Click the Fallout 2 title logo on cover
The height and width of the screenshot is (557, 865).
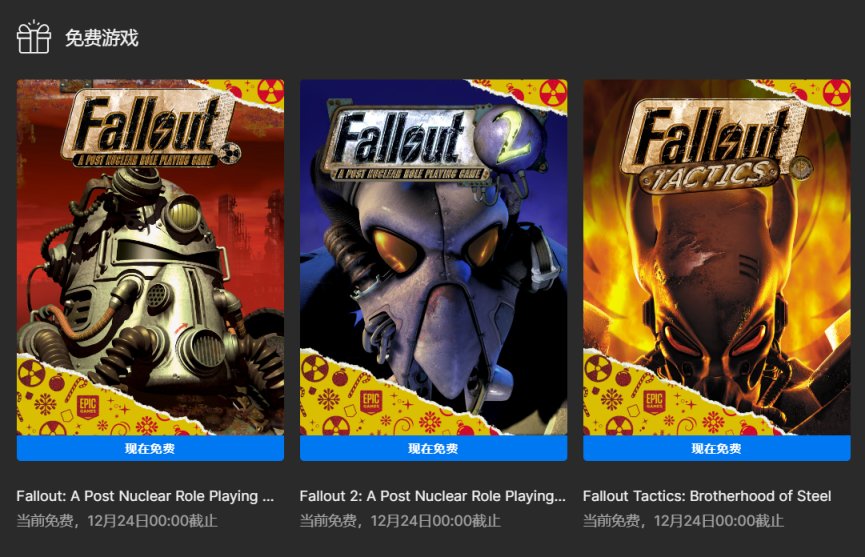pyautogui.click(x=428, y=145)
